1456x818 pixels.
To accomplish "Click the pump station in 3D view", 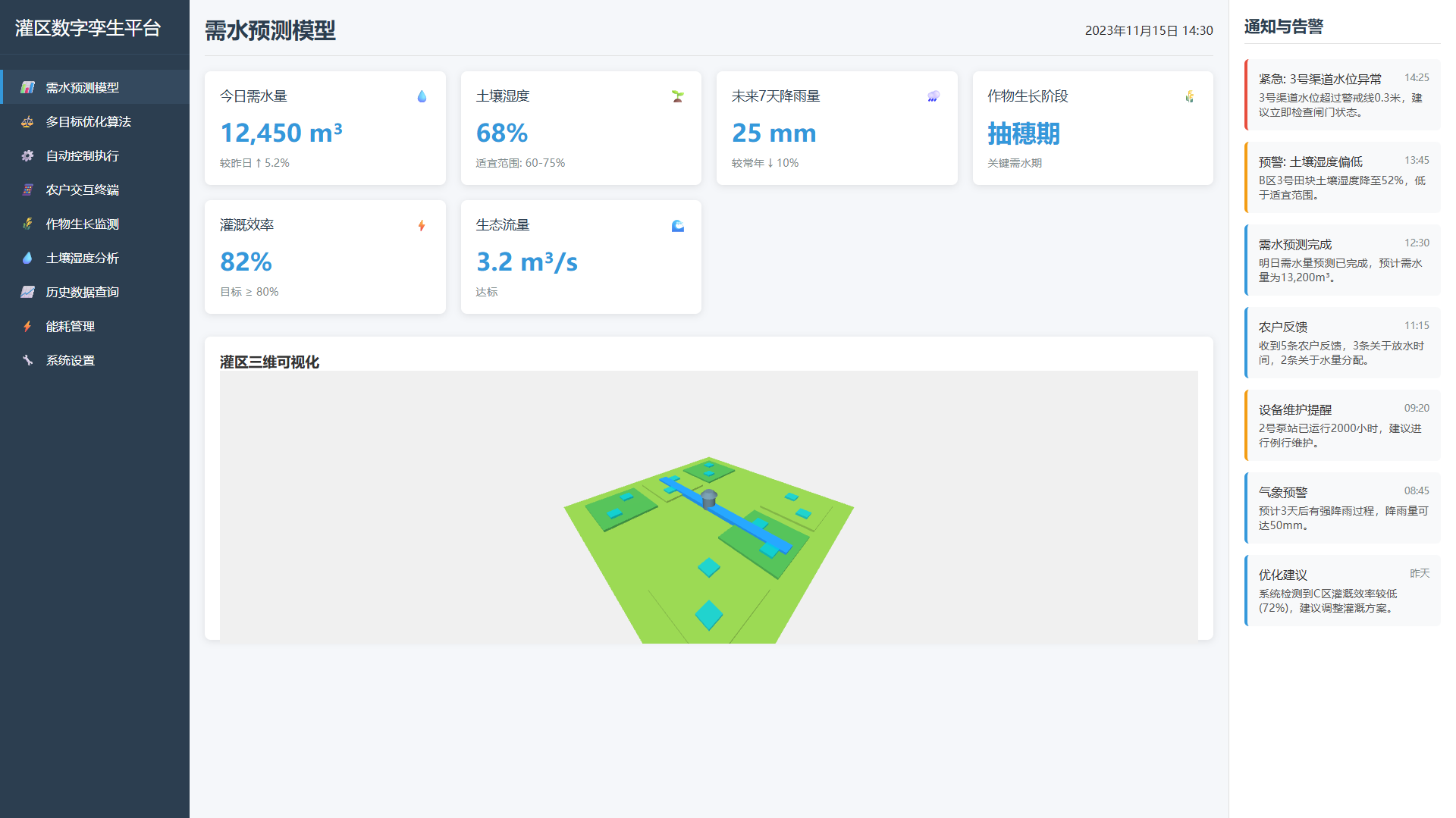I will click(x=708, y=499).
